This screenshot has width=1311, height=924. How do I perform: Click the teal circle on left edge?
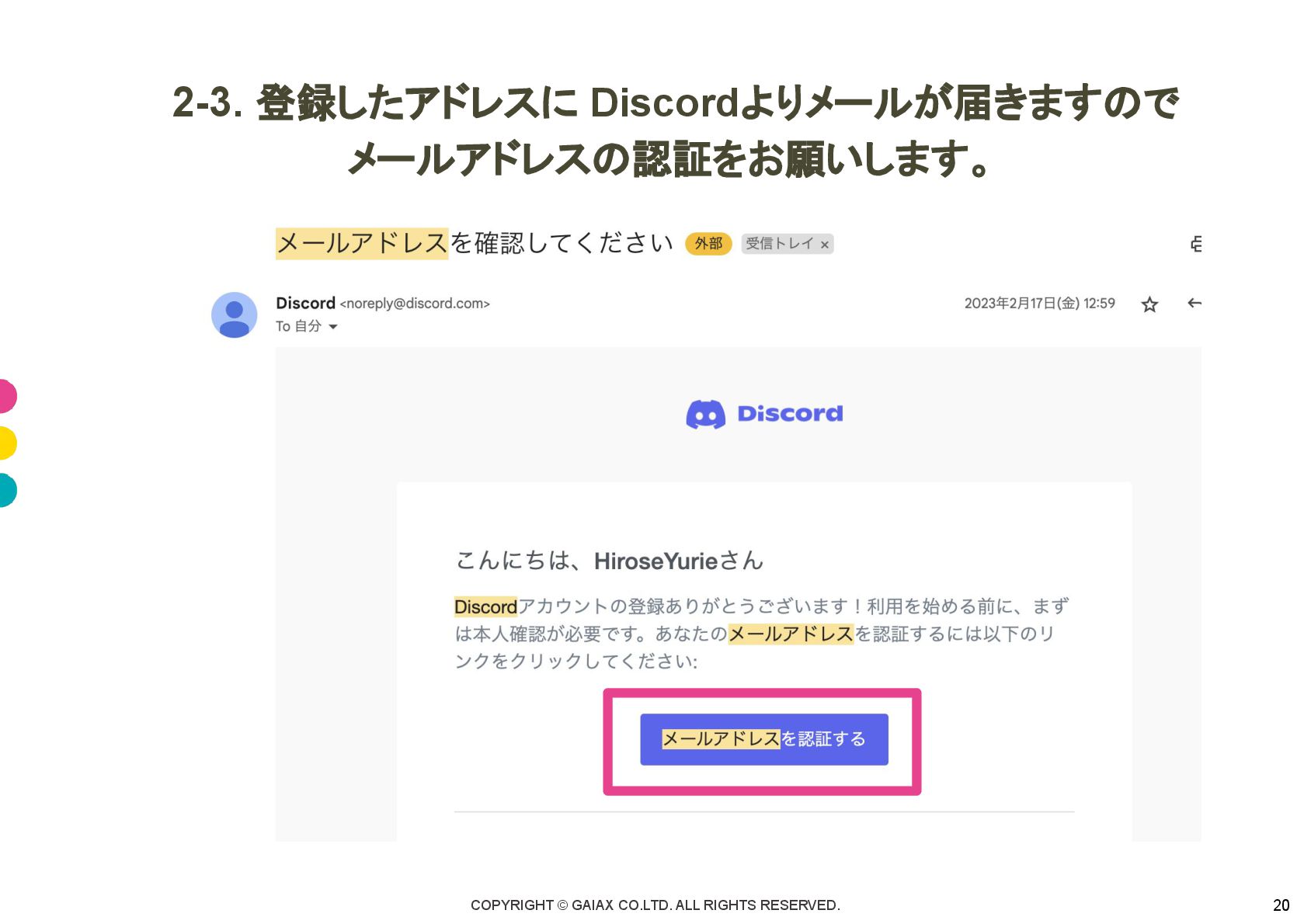6,490
